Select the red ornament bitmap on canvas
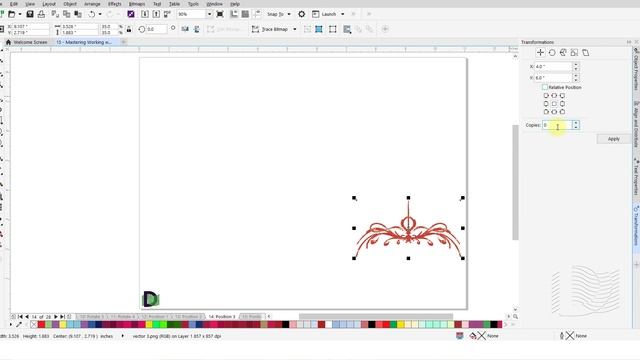Viewport: 640px width, 360px height. pyautogui.click(x=408, y=229)
